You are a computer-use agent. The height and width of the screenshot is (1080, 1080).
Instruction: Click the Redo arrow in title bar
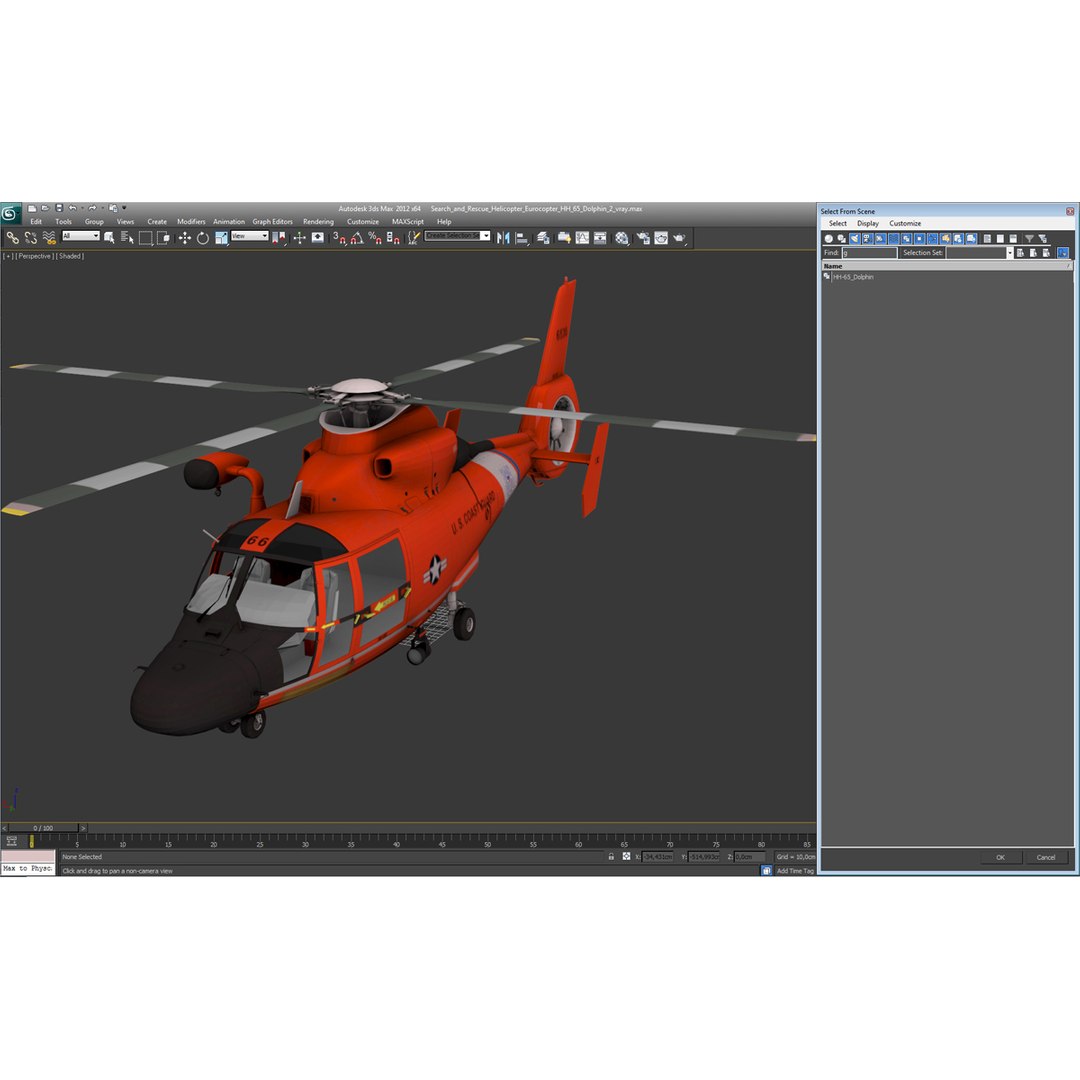(x=92, y=207)
